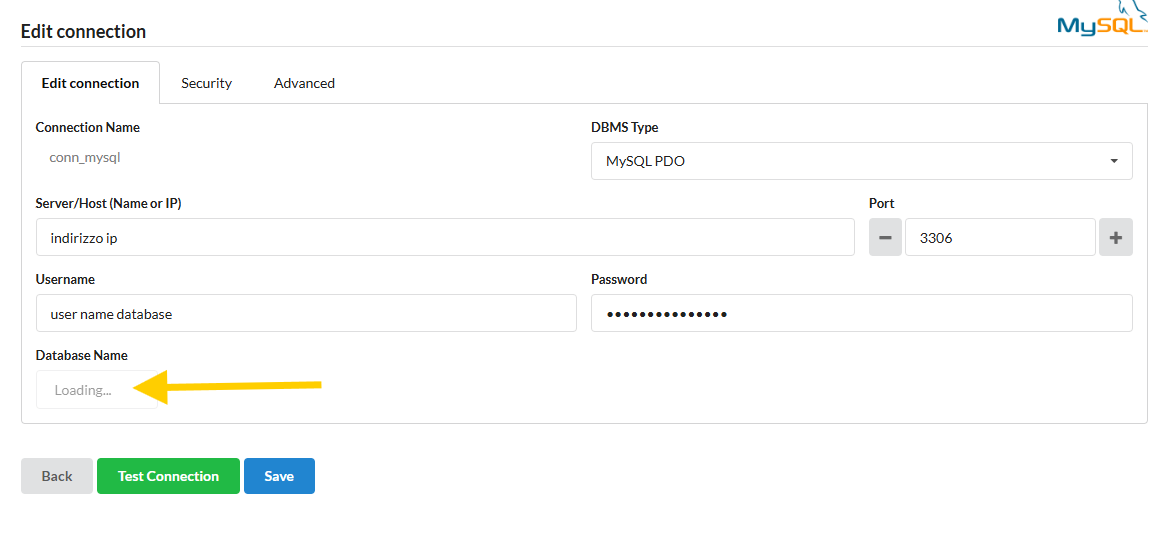Switch to the Security tab
This screenshot has width=1174, height=534.
click(x=207, y=83)
